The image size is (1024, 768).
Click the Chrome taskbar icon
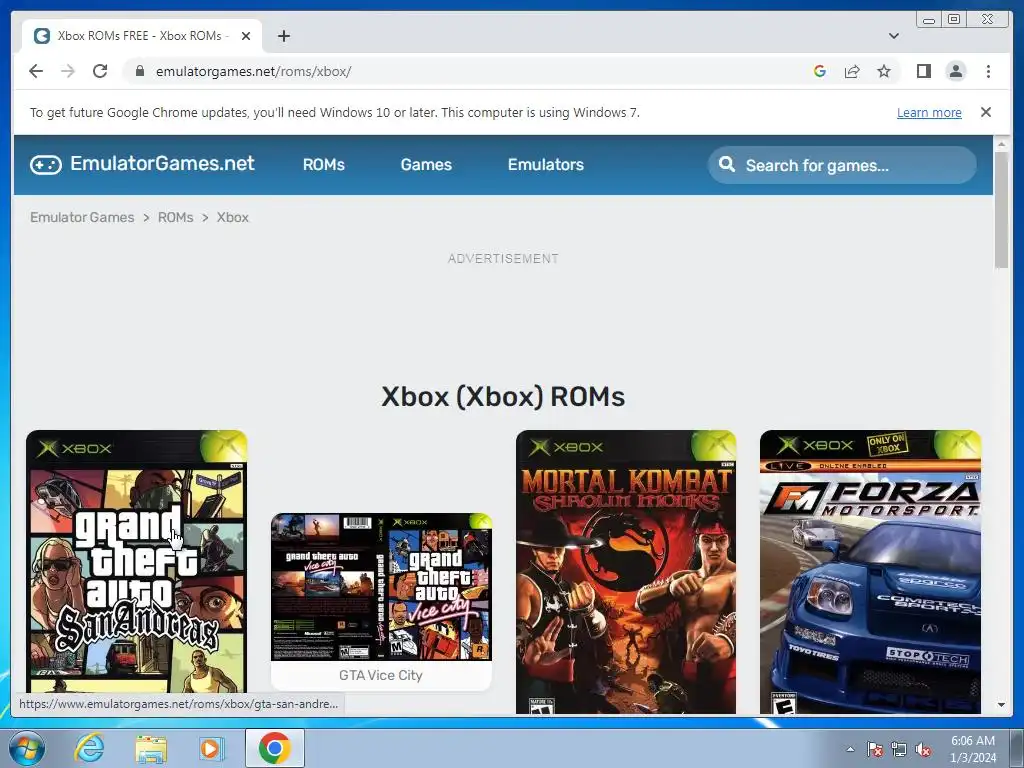(274, 748)
